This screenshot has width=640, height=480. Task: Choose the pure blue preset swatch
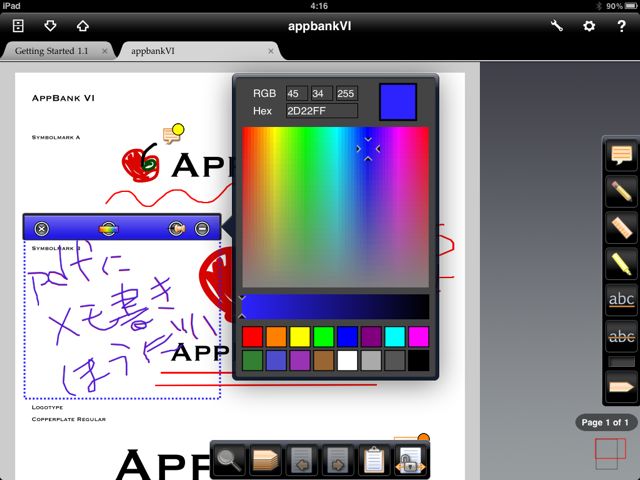347,337
